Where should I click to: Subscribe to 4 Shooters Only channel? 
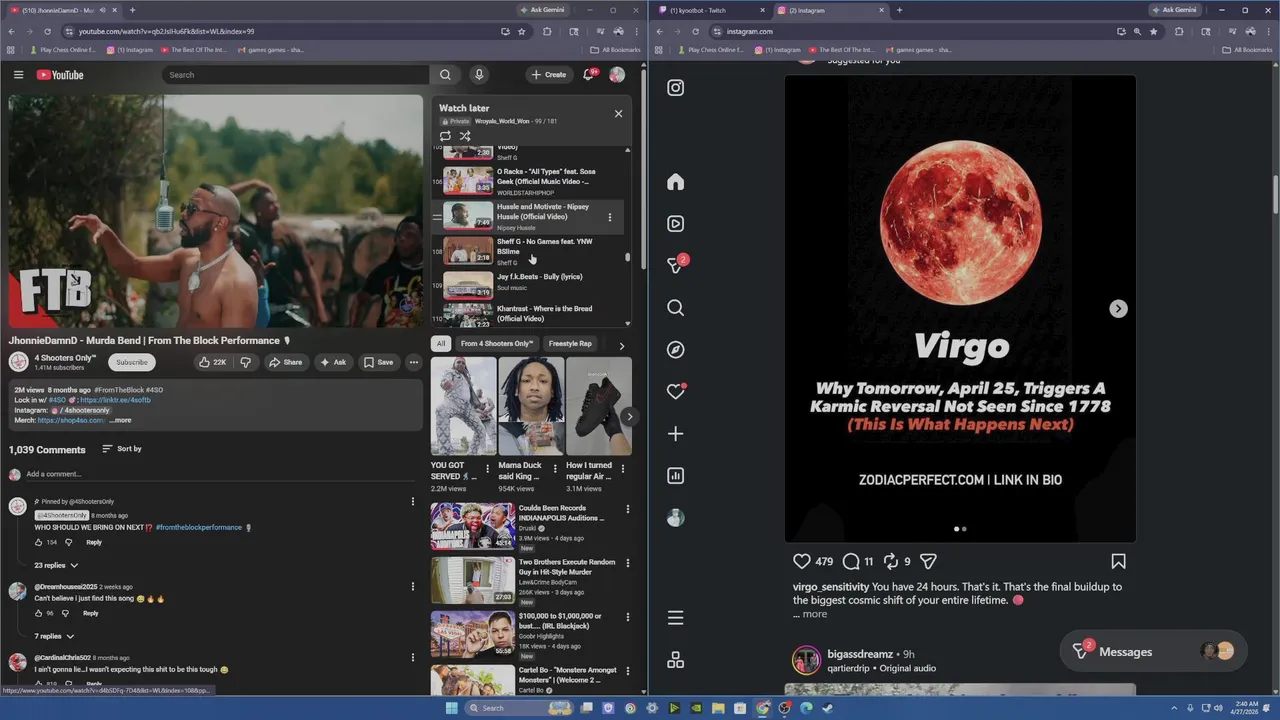131,362
